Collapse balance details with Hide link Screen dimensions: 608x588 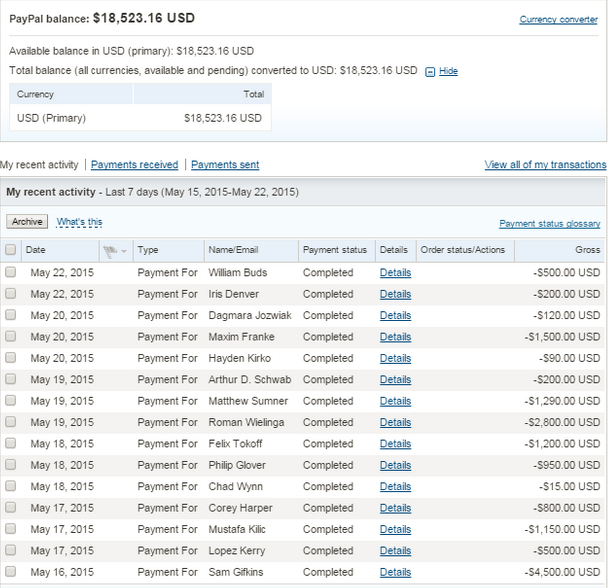pos(448,72)
